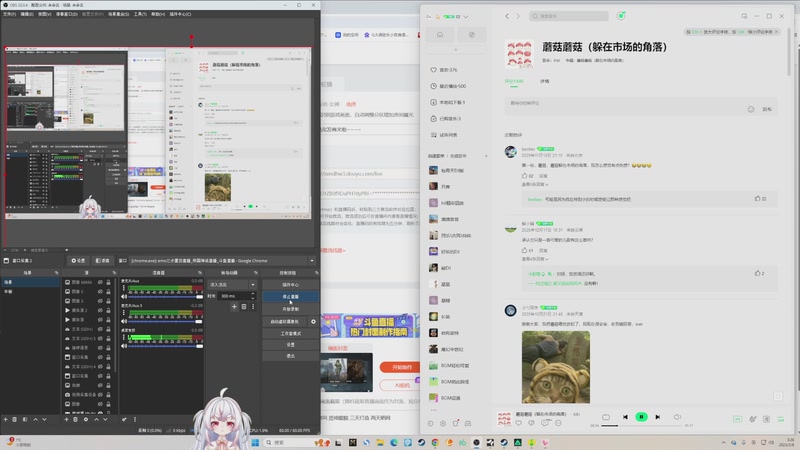The image size is (800, 450).
Task: Toggle visibility of the 文本 (GDI+) source
Action: pos(100,329)
